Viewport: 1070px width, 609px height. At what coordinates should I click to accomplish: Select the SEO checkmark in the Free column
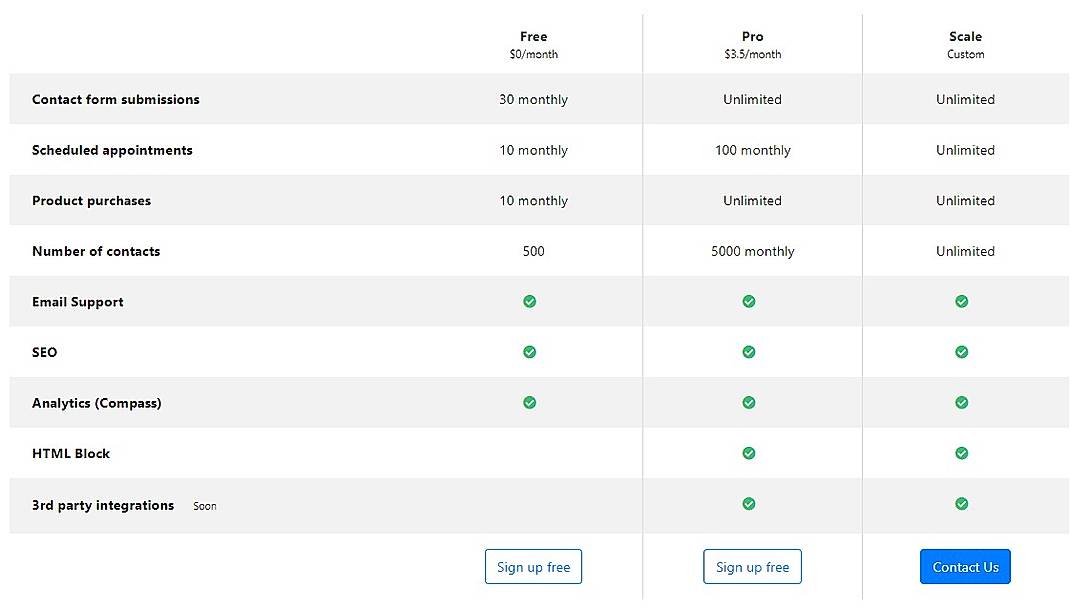pos(529,352)
